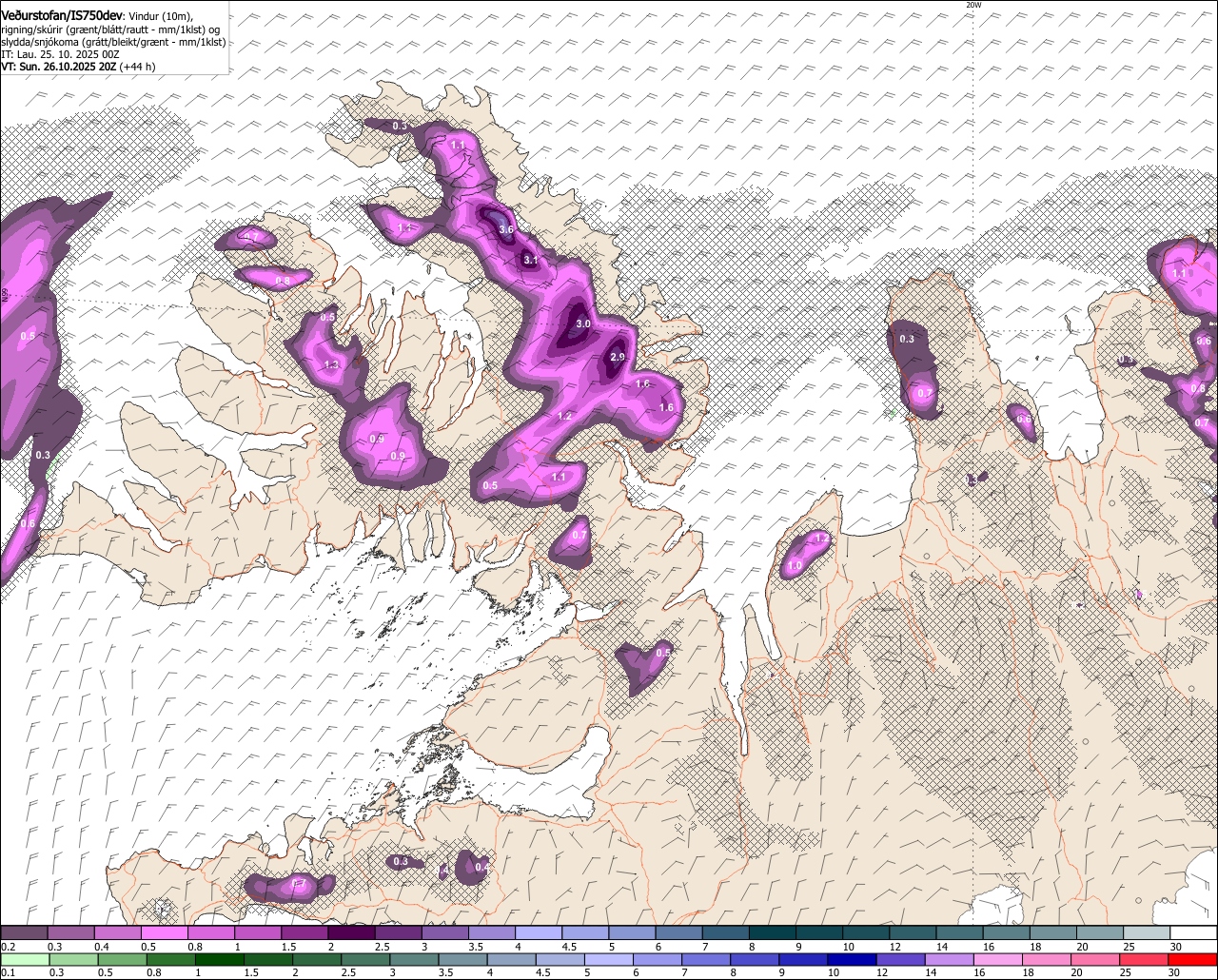The height and width of the screenshot is (980, 1218).
Task: Click the 2.9 value on the map
Action: 617,358
